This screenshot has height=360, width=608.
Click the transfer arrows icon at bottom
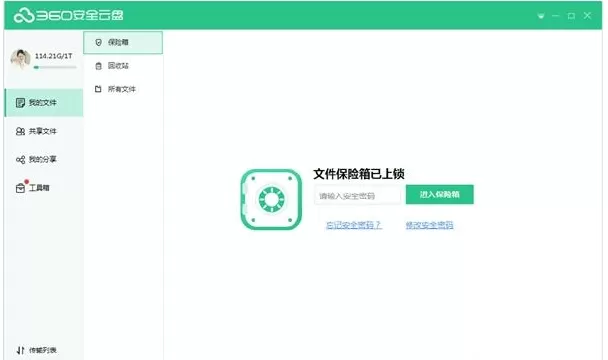tap(21, 350)
